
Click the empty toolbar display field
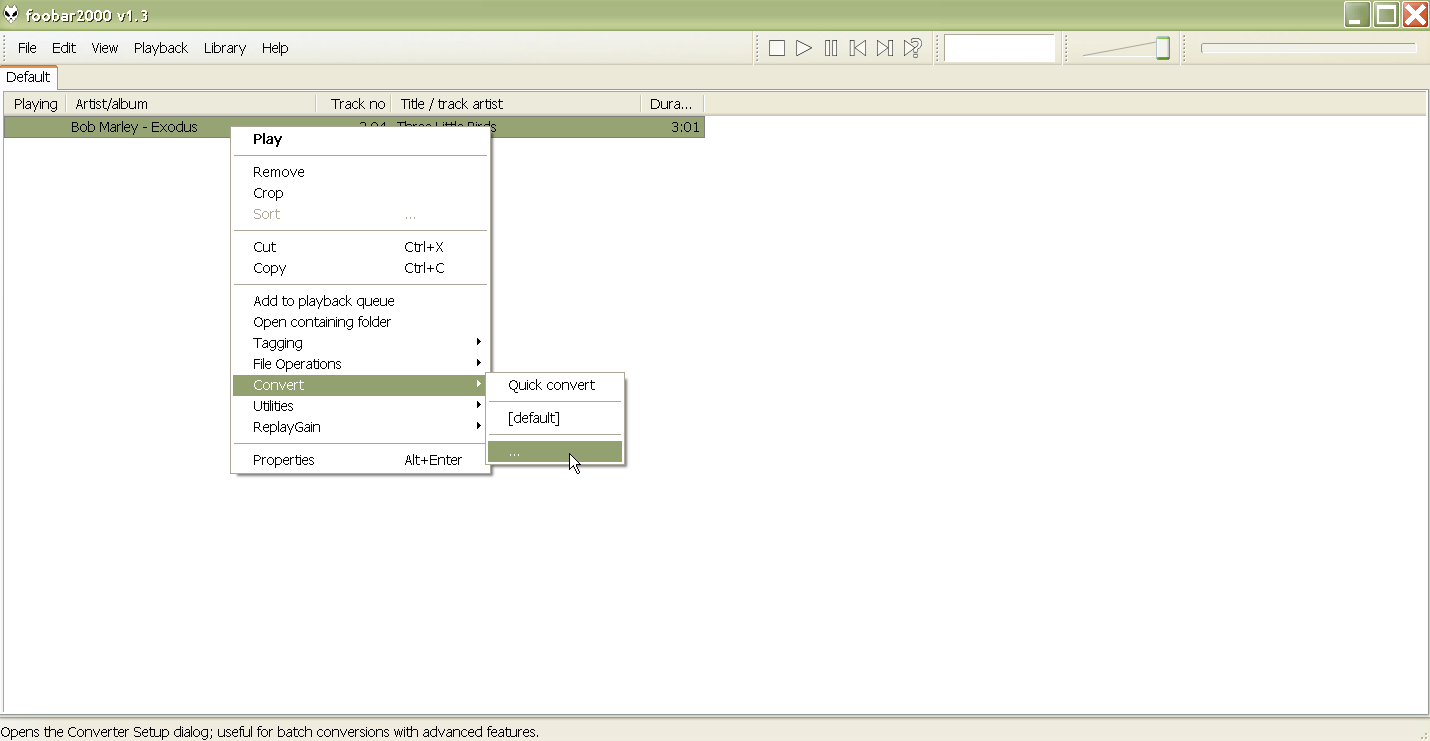click(1000, 48)
